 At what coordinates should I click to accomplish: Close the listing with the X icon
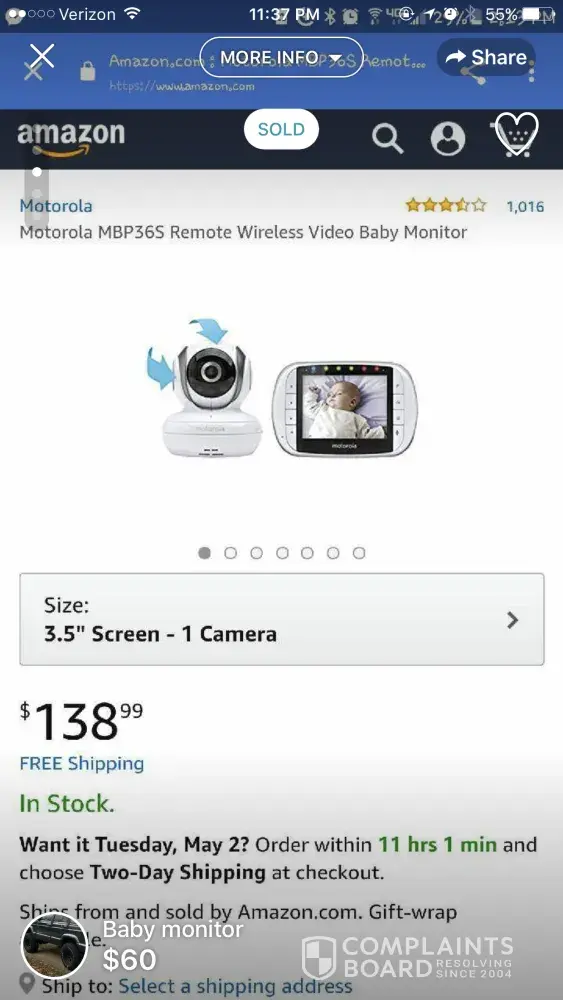click(x=41, y=57)
